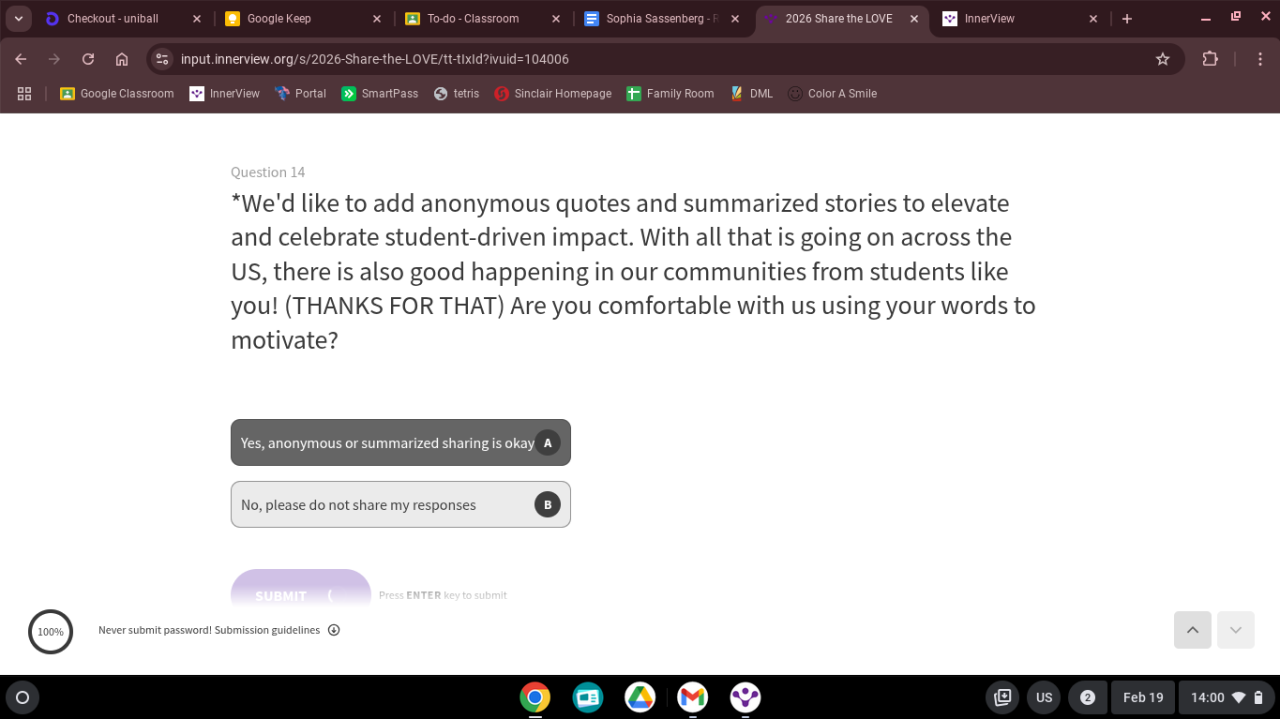This screenshot has height=719, width=1280.
Task: Bookmark this page with star icon
Action: (1162, 59)
